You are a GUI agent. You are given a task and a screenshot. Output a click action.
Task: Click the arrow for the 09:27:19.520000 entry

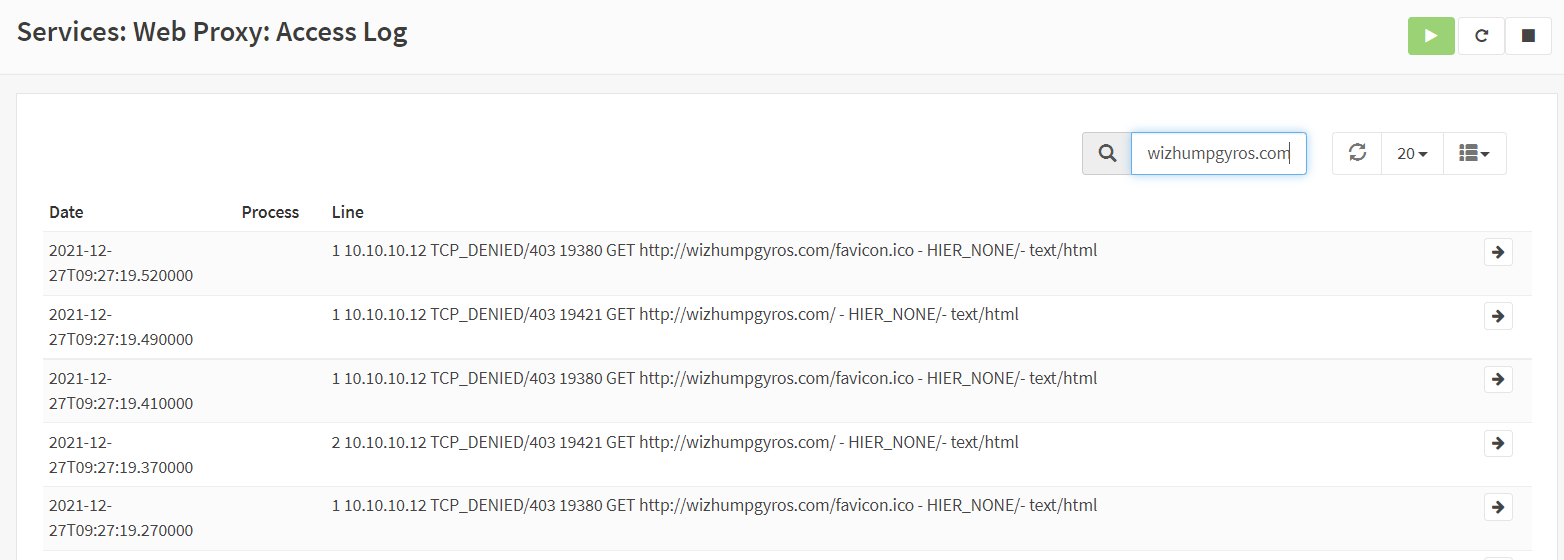point(1498,252)
